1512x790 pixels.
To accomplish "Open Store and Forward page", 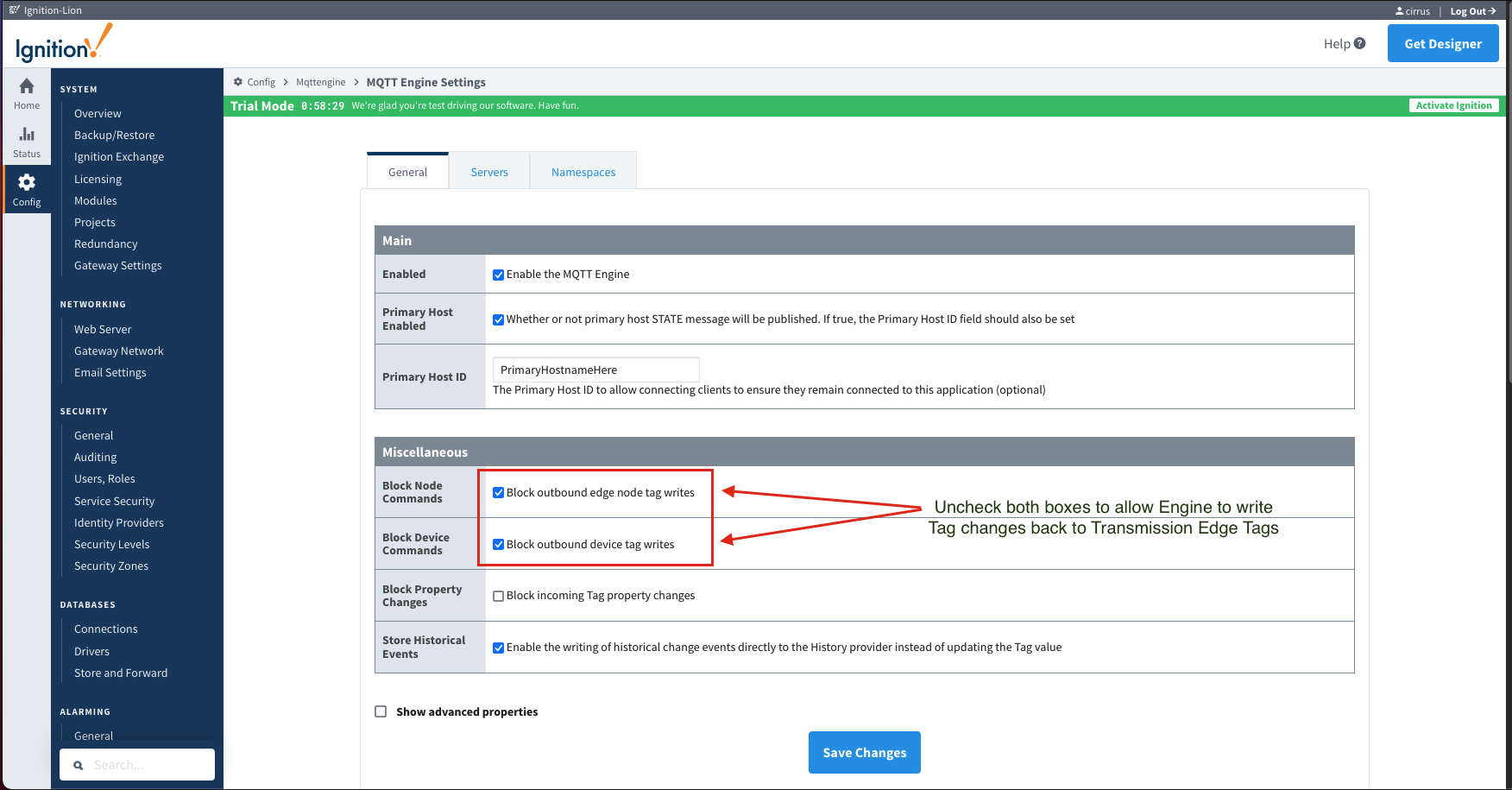I will (121, 673).
